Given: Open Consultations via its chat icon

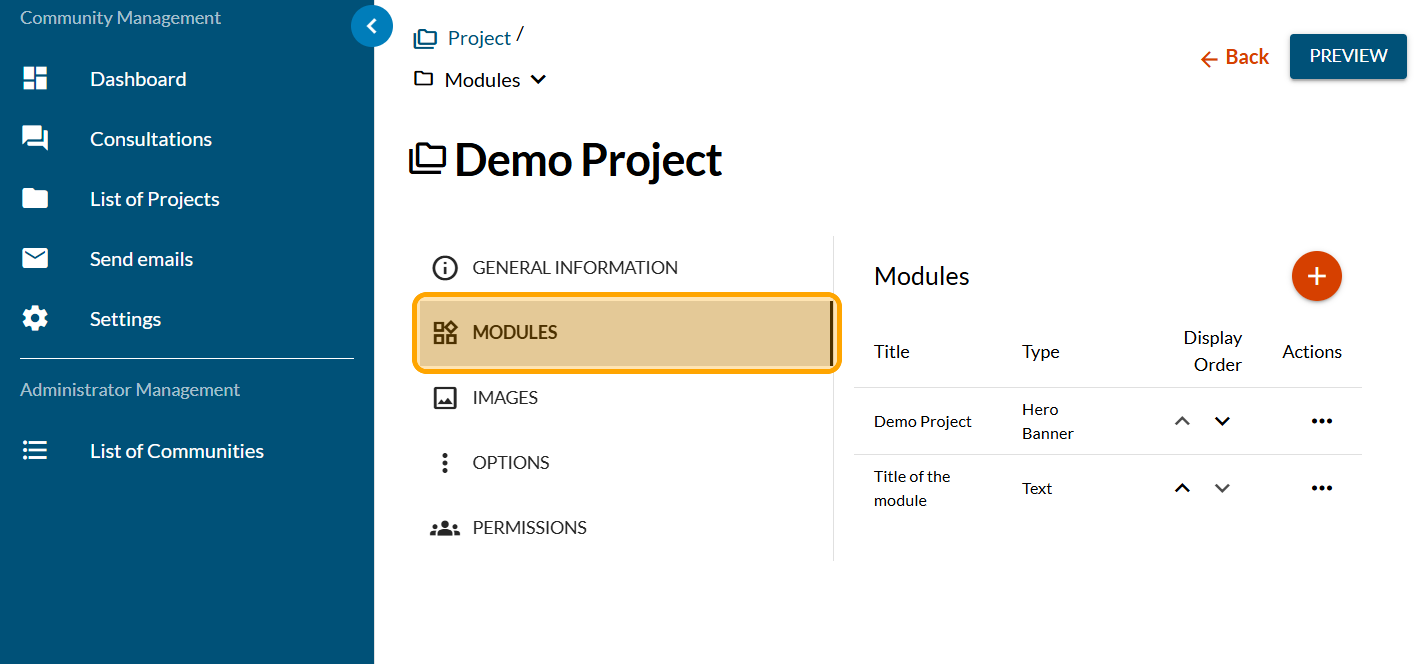Looking at the screenshot, I should point(35,139).
